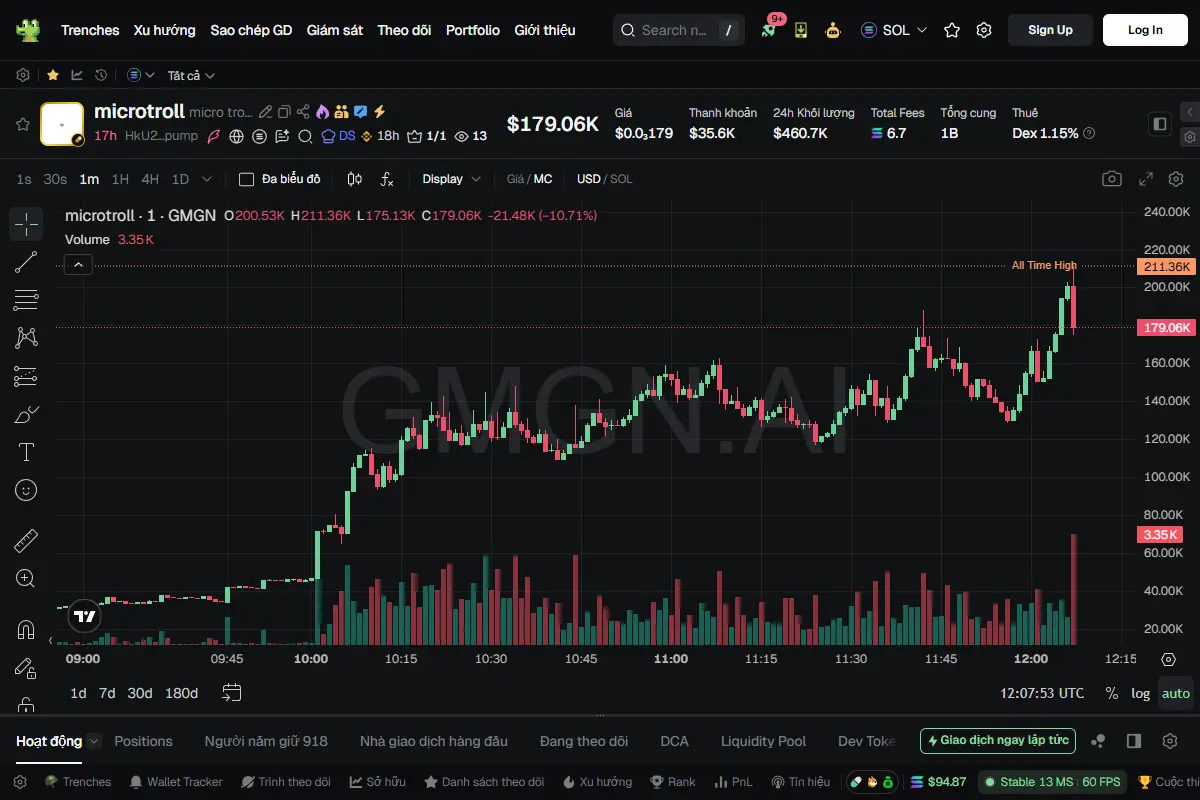This screenshot has width=1200, height=800.
Task: Tick the Đa biểu đồ checkbox
Action: (246, 179)
